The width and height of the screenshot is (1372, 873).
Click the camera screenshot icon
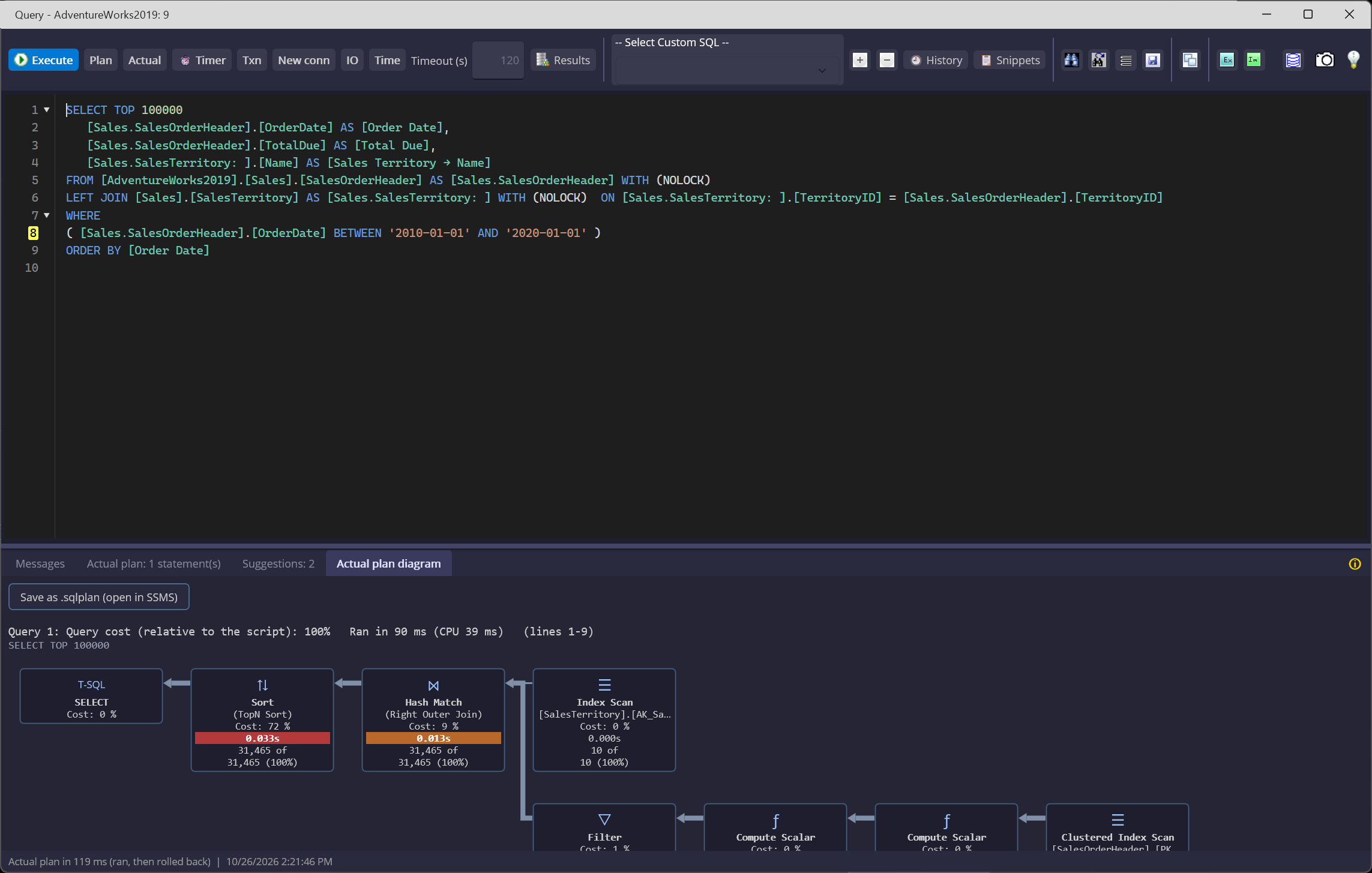tap(1324, 60)
